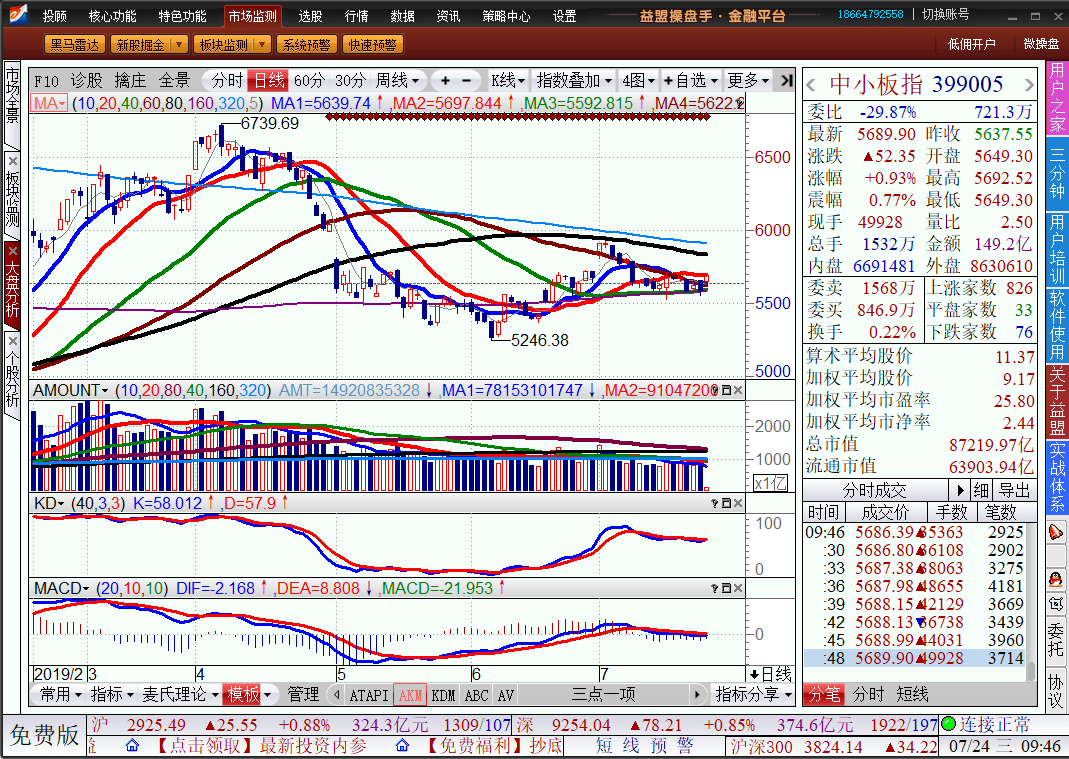The width and height of the screenshot is (1069, 759).
Task: Click the app logo in top-left corner
Action: (x=16, y=13)
